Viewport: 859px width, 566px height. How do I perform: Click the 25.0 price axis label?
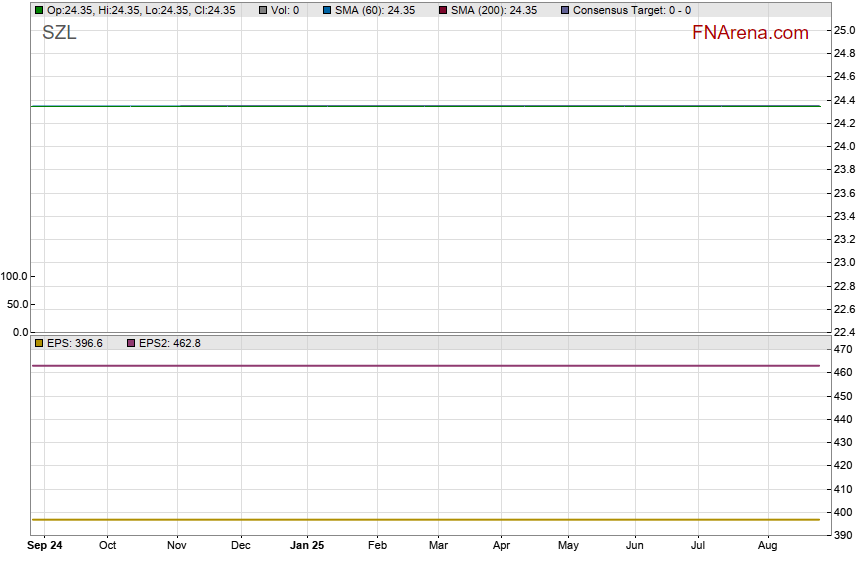pyautogui.click(x=845, y=30)
